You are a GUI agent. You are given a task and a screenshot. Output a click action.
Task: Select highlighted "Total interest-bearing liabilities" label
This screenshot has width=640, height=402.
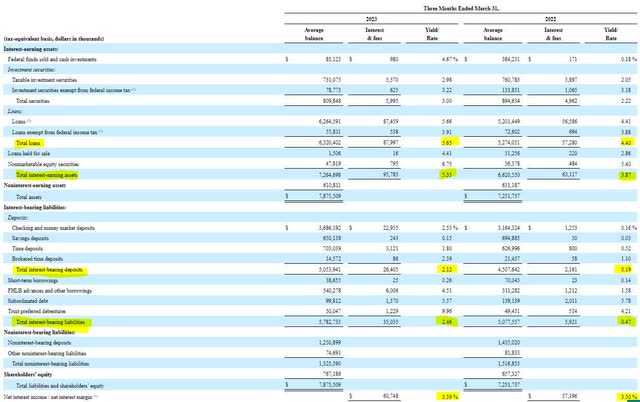[x=51, y=322]
